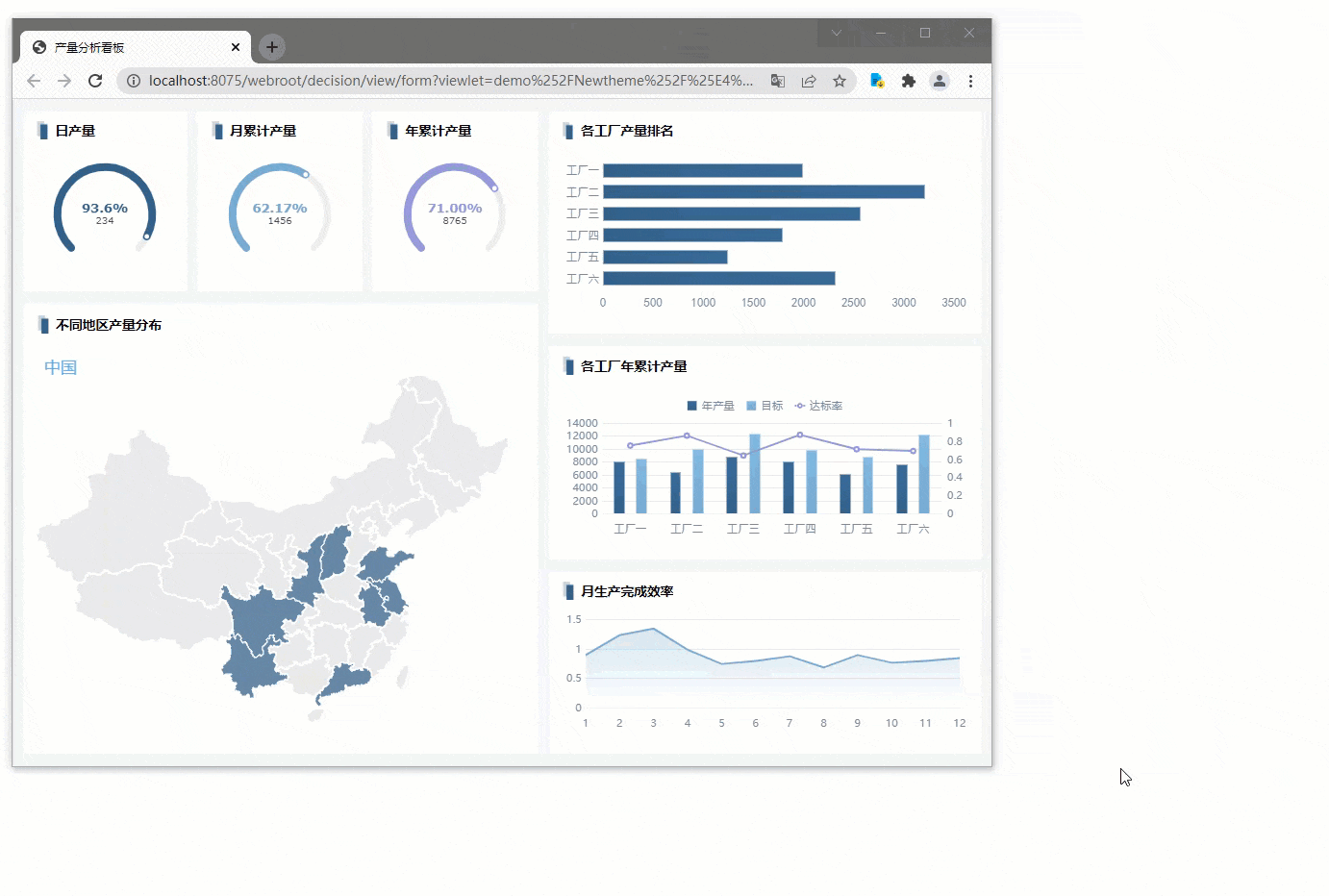1329x896 pixels.
Task: Select Shandong province on the China map
Action: [x=385, y=563]
